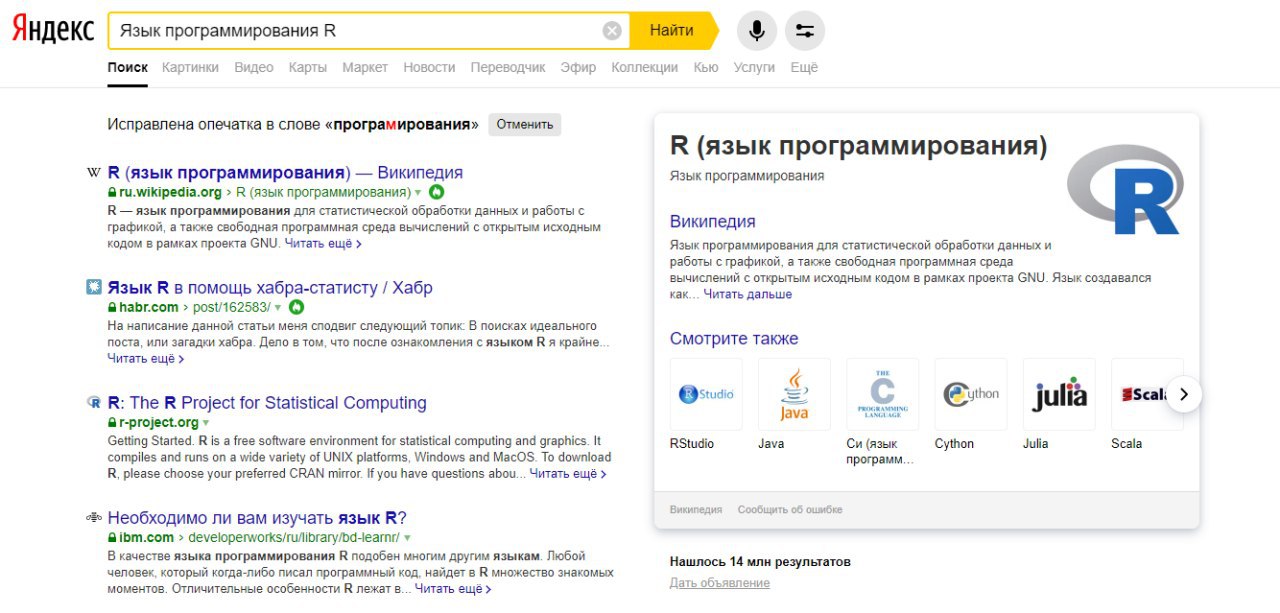Click RStudio caption under its thumbnail

point(692,443)
